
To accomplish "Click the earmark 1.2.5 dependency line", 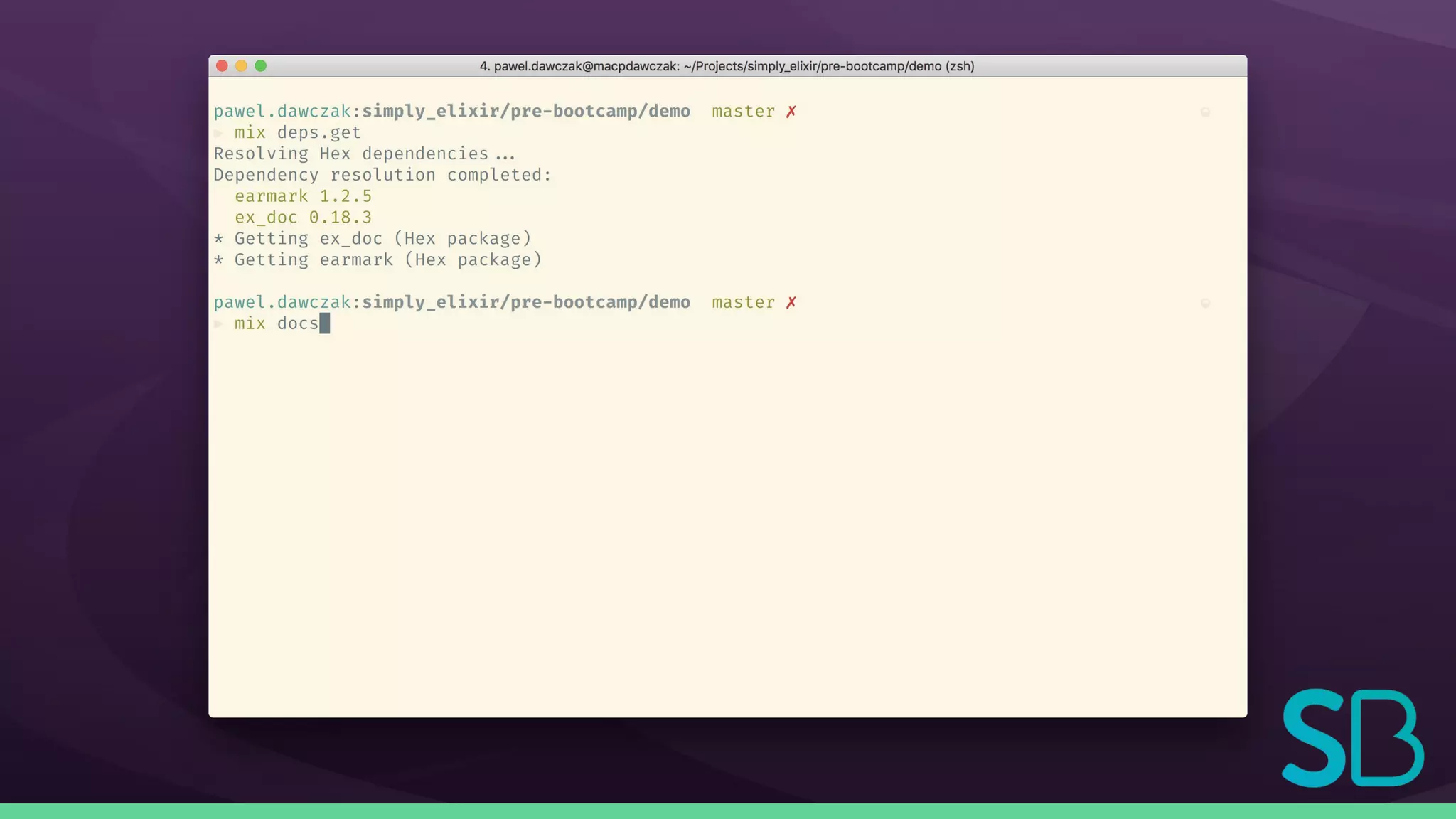I will coord(303,196).
